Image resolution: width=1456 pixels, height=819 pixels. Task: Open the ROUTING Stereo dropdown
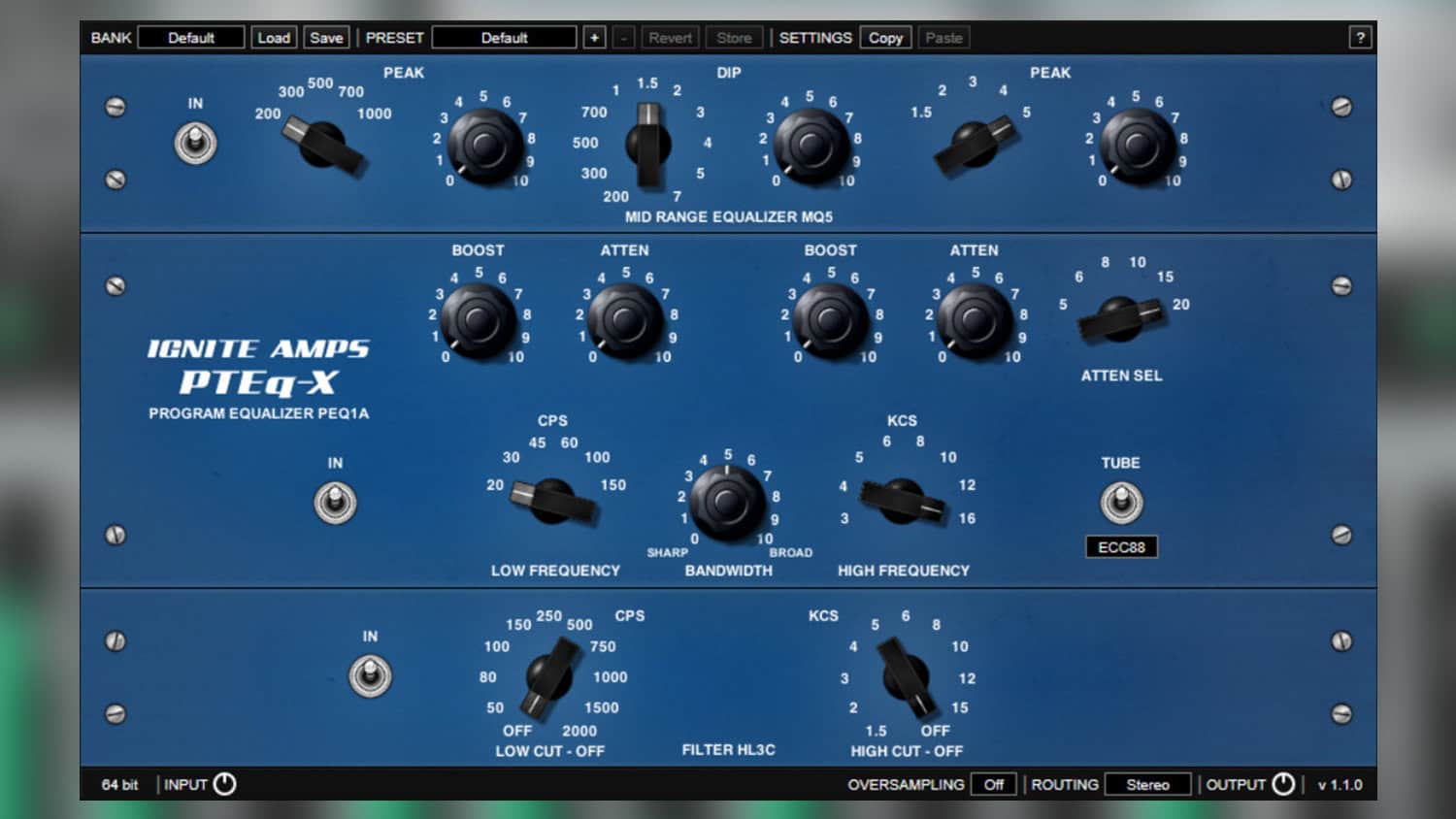point(1147,784)
